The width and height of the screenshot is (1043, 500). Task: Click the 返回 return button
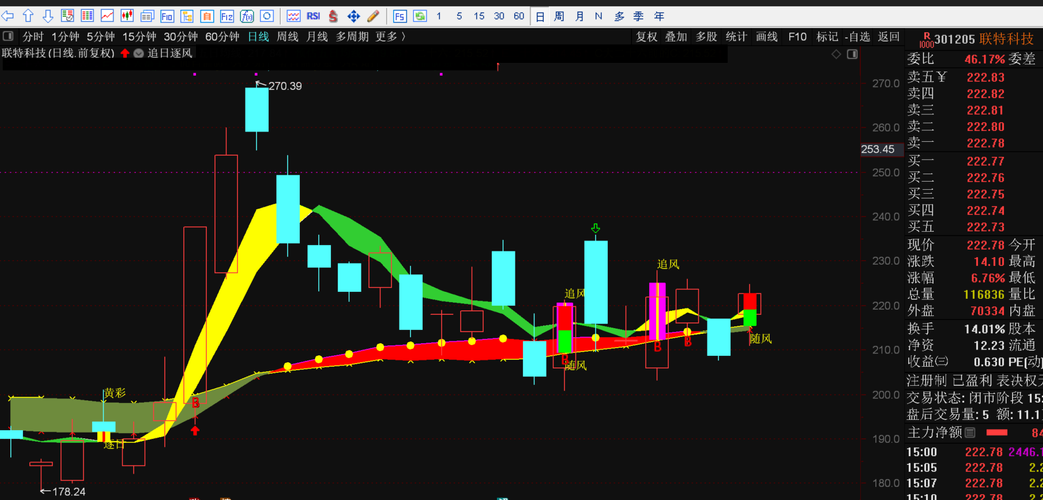[x=889, y=37]
